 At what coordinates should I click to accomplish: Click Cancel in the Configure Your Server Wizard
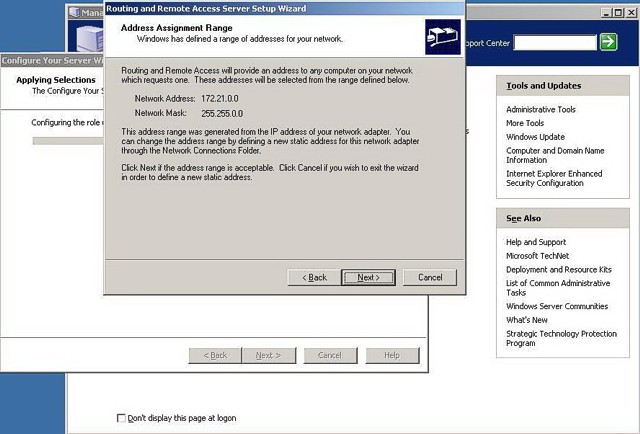pos(330,355)
